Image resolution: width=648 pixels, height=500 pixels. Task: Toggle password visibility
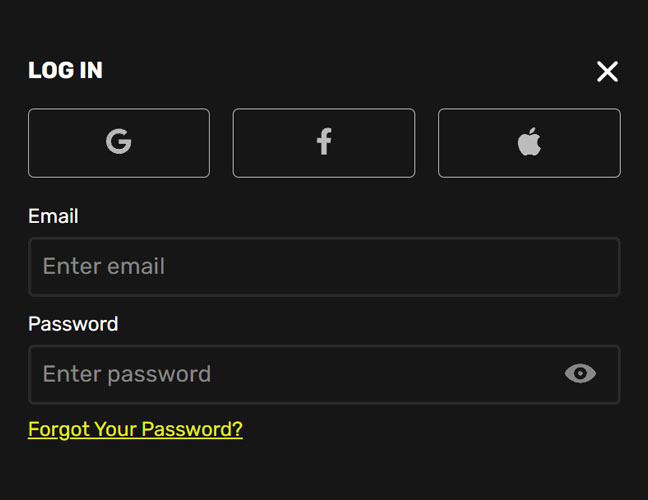click(x=580, y=374)
